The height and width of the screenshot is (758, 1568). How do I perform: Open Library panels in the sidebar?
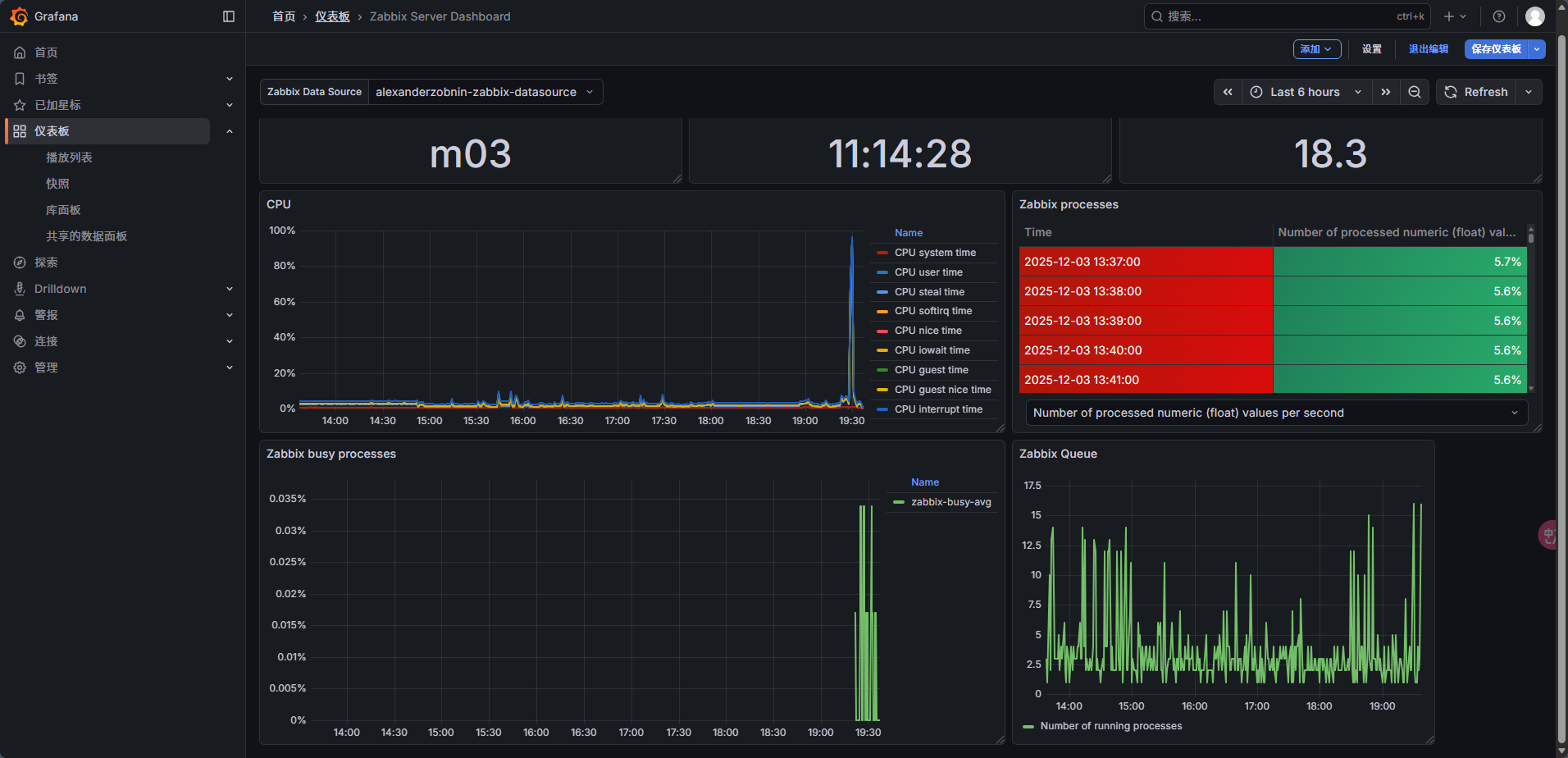pyautogui.click(x=63, y=210)
